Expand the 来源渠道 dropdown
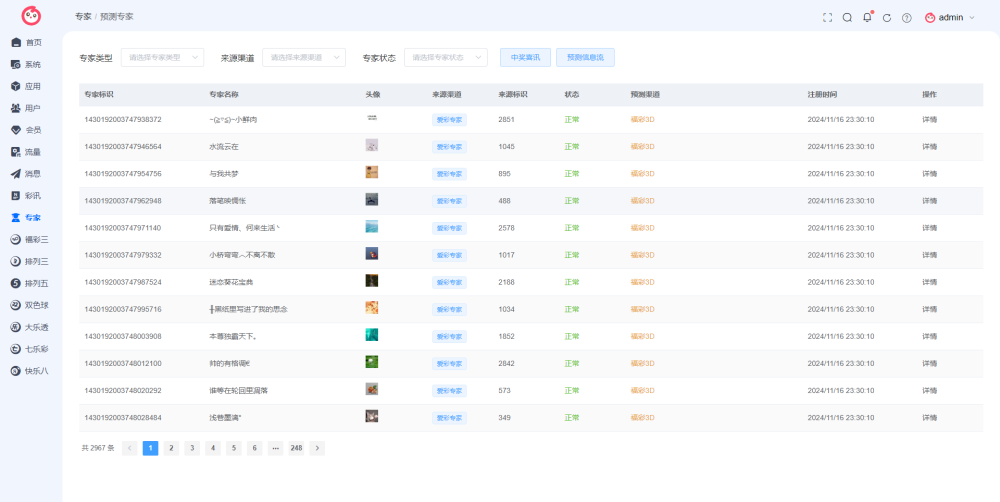This screenshot has height=502, width=1000. click(304, 57)
